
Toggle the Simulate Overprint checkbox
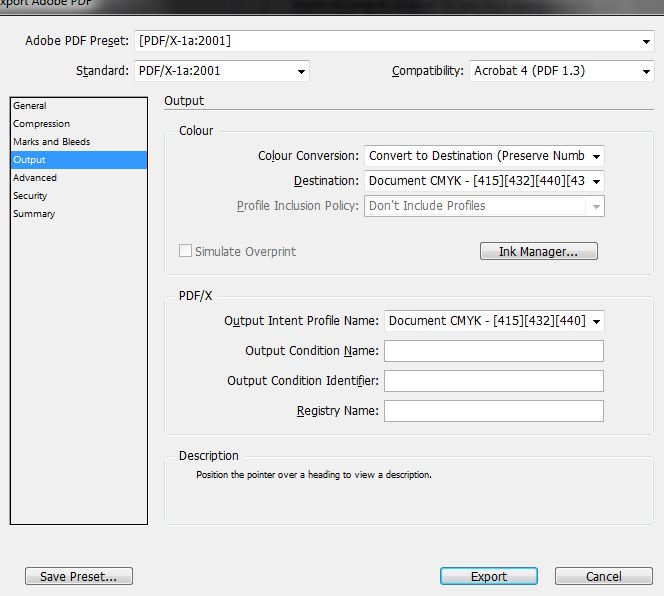coord(185,251)
